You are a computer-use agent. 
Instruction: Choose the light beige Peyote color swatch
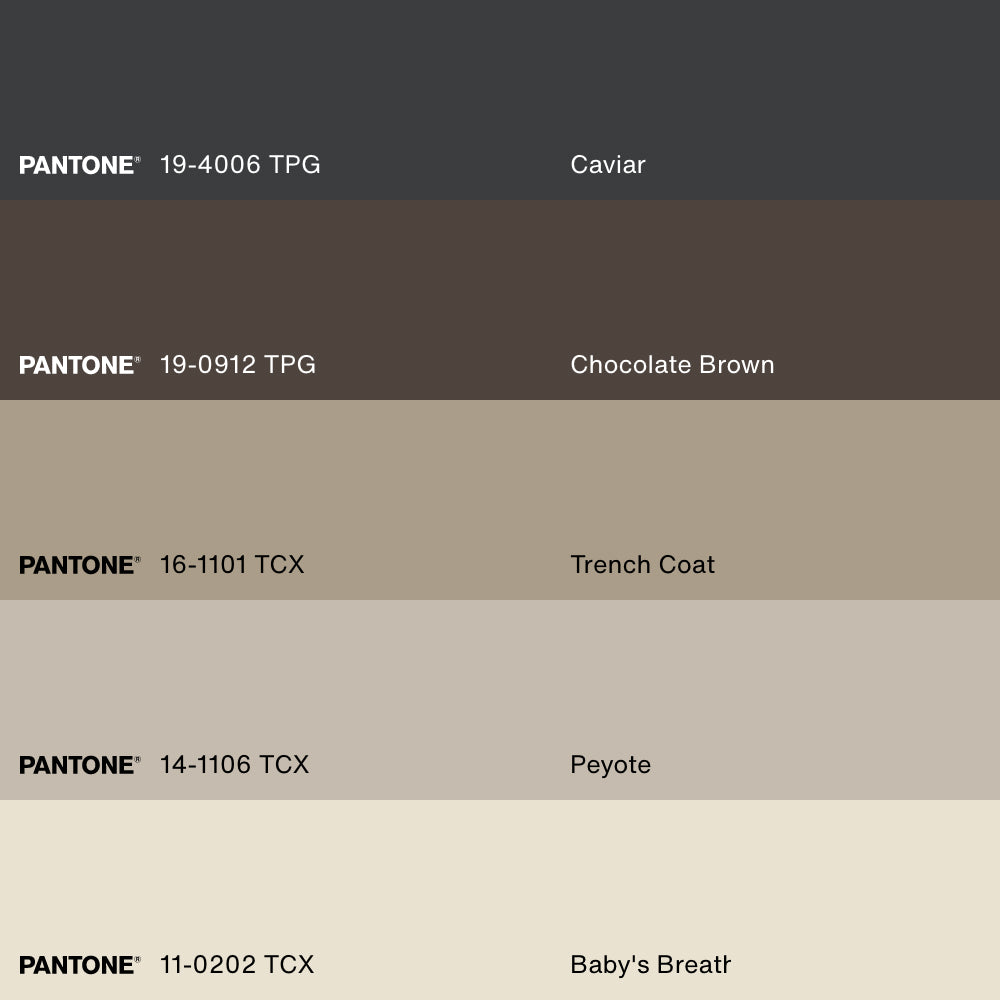[500, 680]
